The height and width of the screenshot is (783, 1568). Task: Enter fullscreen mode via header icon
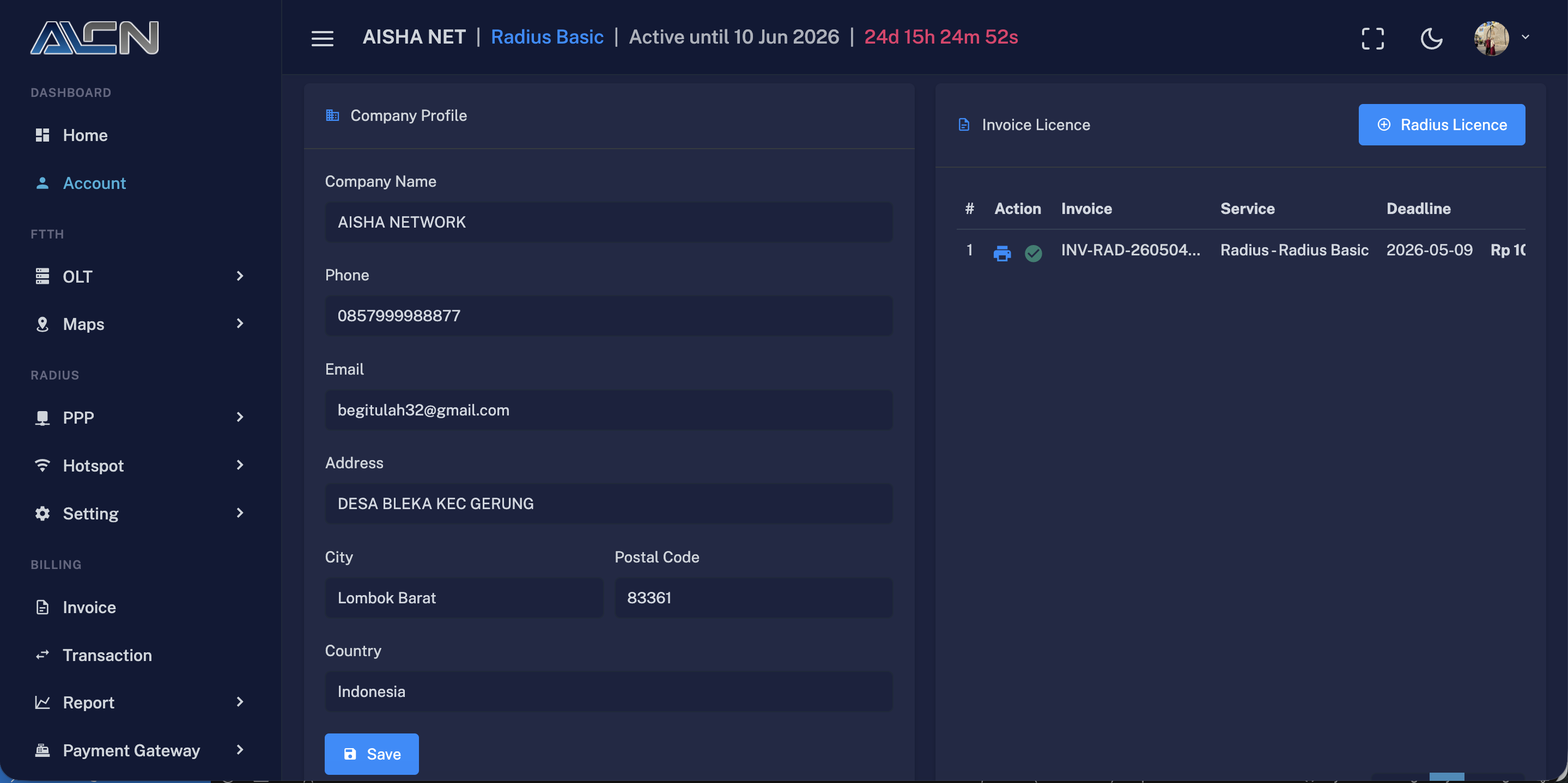(1372, 38)
